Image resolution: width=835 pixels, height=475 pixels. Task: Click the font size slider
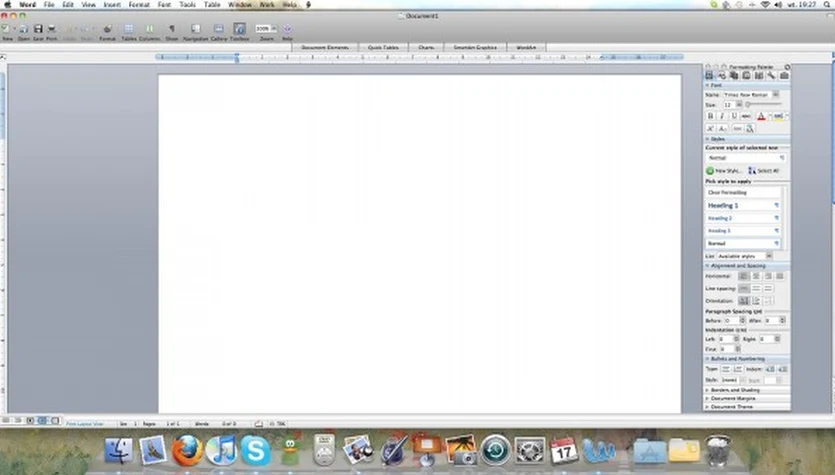pyautogui.click(x=763, y=104)
